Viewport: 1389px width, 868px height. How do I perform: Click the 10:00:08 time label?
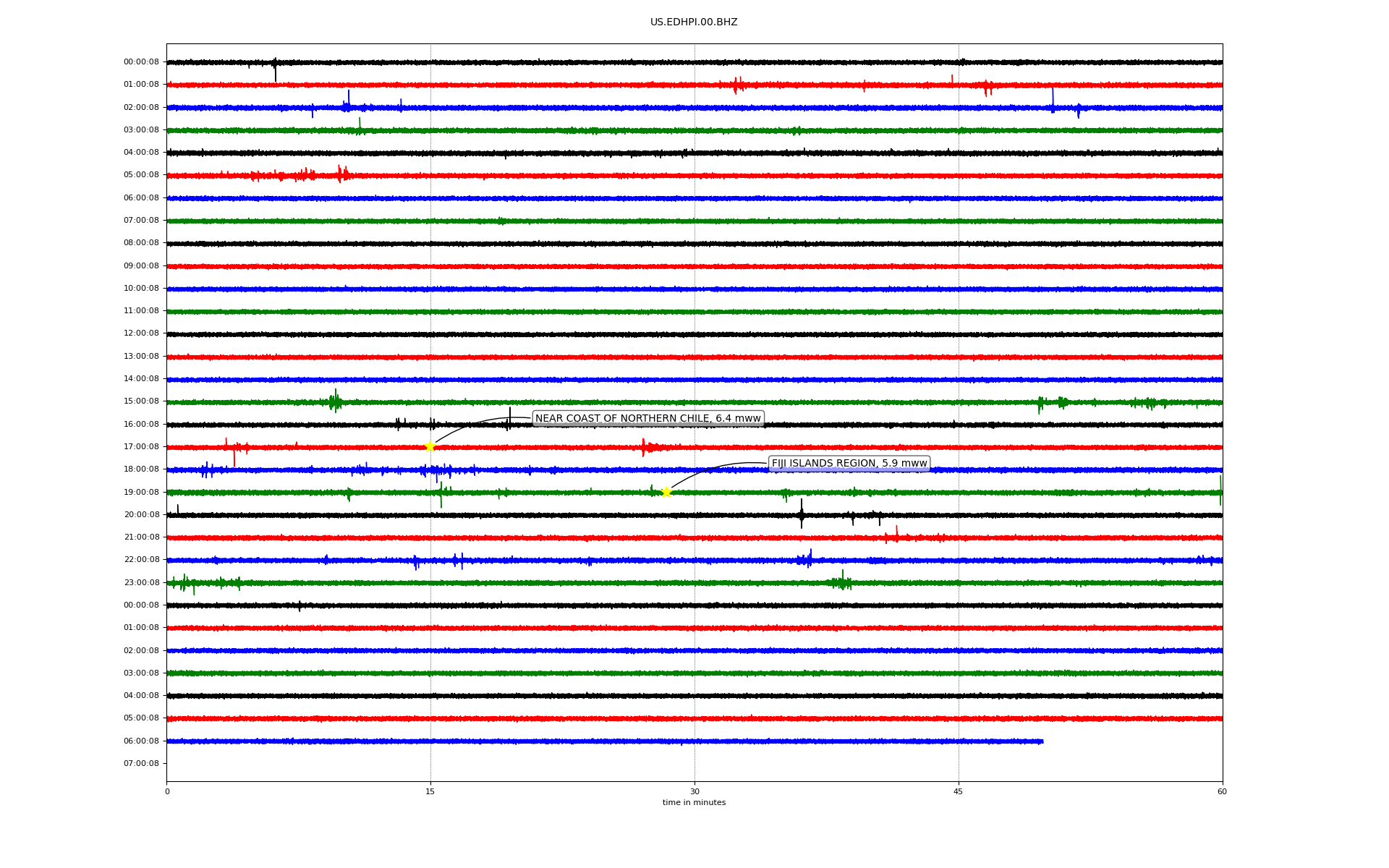tap(141, 289)
